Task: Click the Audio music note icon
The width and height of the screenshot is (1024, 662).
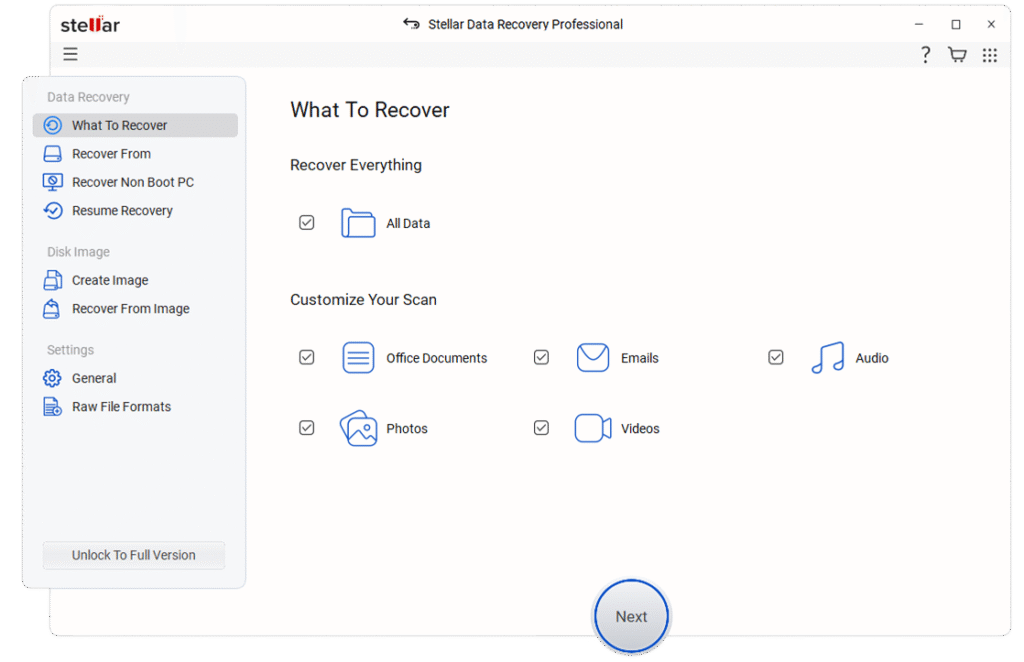Action: pos(827,358)
